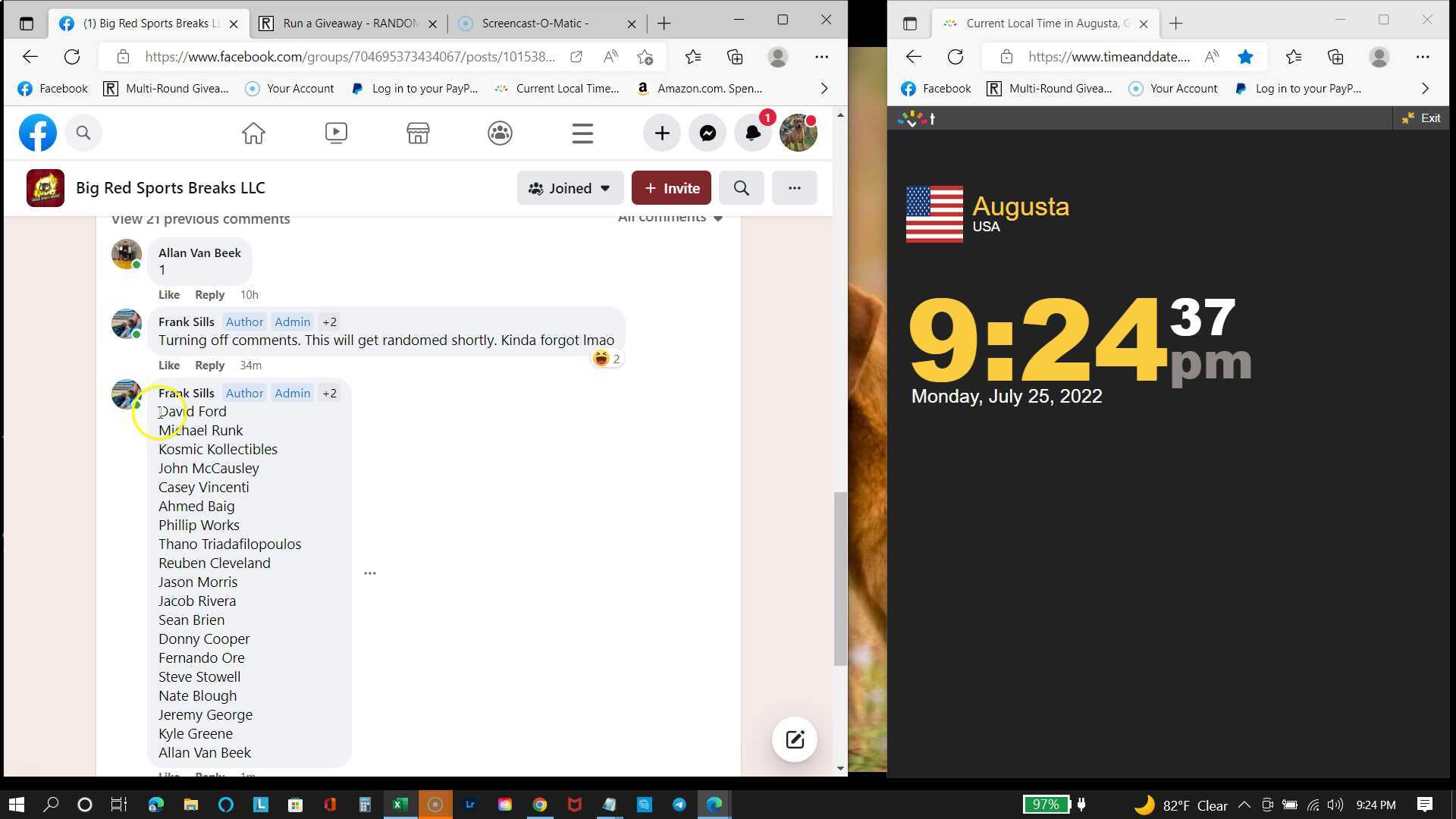Open Facebook Messenger icon
Viewport: 1456px width, 819px height.
pos(707,133)
